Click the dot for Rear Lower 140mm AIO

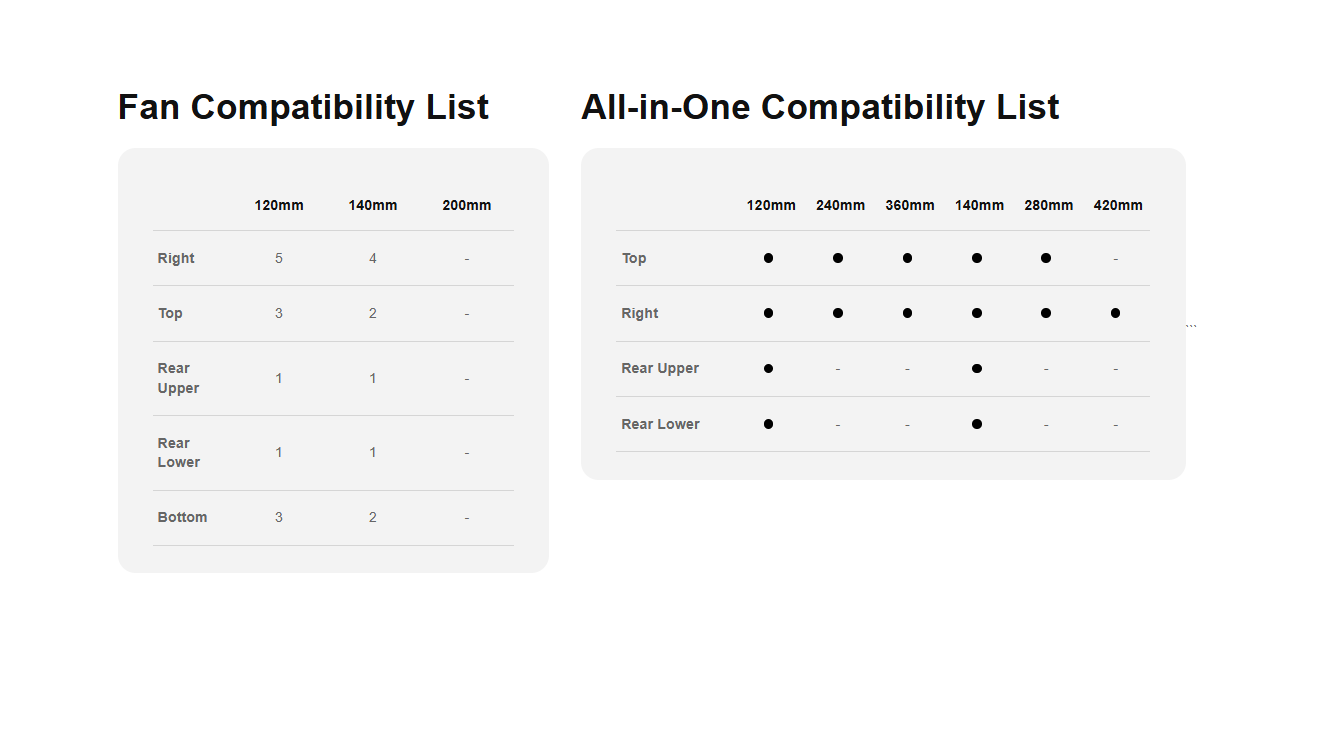pos(977,424)
